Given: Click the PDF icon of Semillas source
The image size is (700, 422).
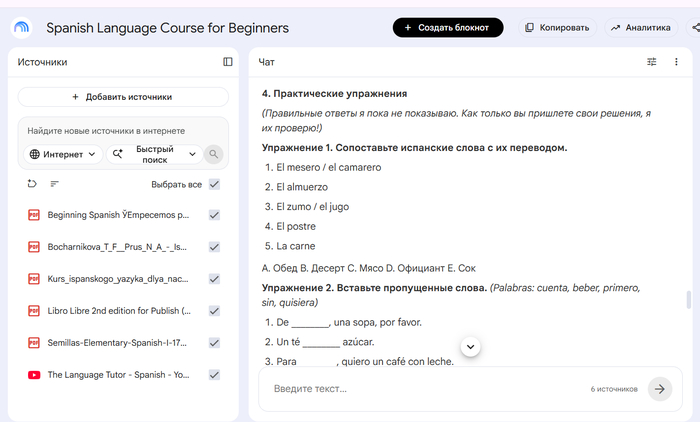Looking at the screenshot, I should tap(34, 343).
